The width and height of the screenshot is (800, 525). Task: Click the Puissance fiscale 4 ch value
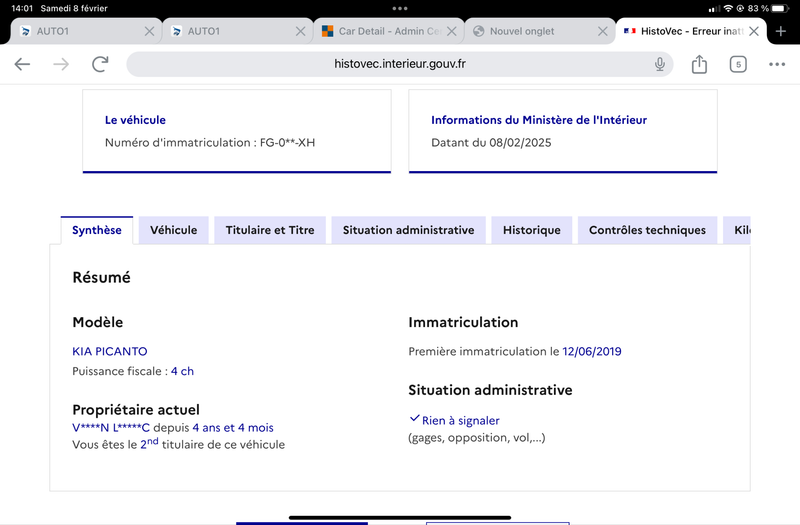pyautogui.click(x=182, y=371)
